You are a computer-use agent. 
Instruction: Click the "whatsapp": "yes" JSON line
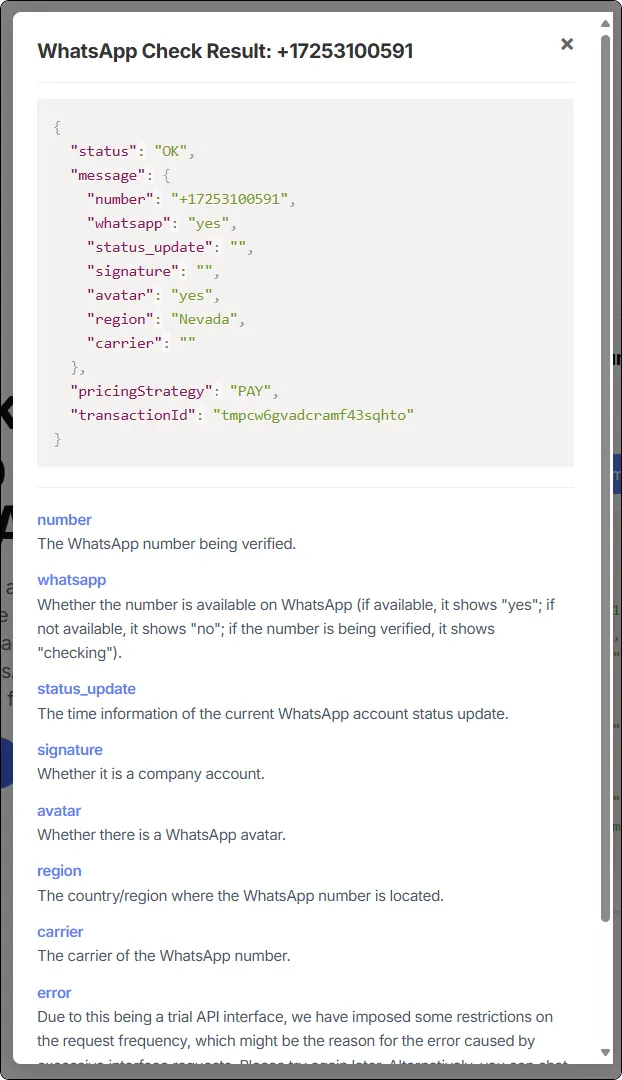coord(161,223)
